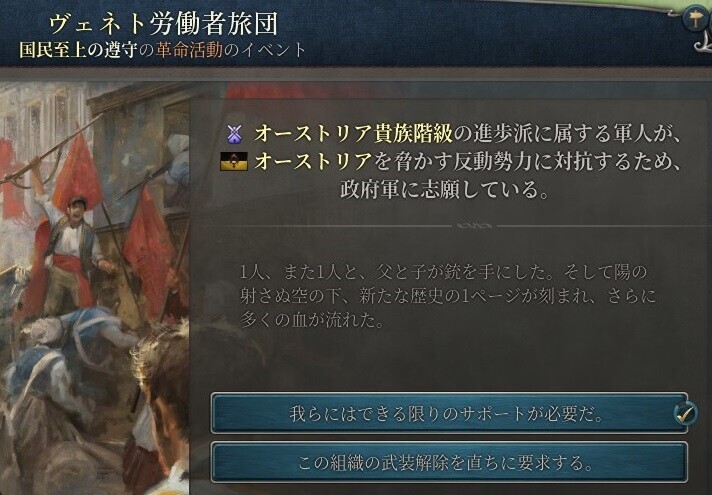Click the signpost icon in the event header
Viewport: 712px width, 495px height.
(x=694, y=20)
